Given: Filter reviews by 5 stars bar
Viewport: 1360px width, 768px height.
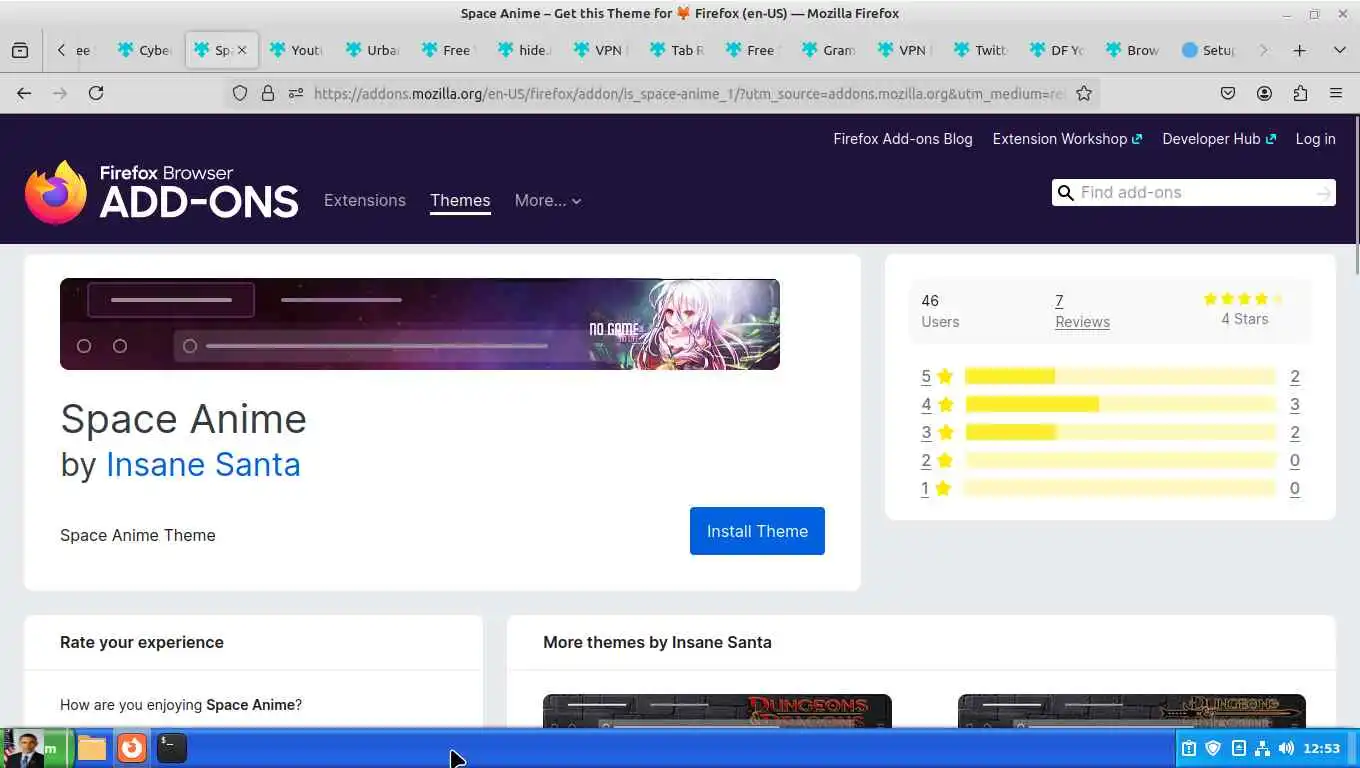Looking at the screenshot, I should pyautogui.click(x=1120, y=376).
